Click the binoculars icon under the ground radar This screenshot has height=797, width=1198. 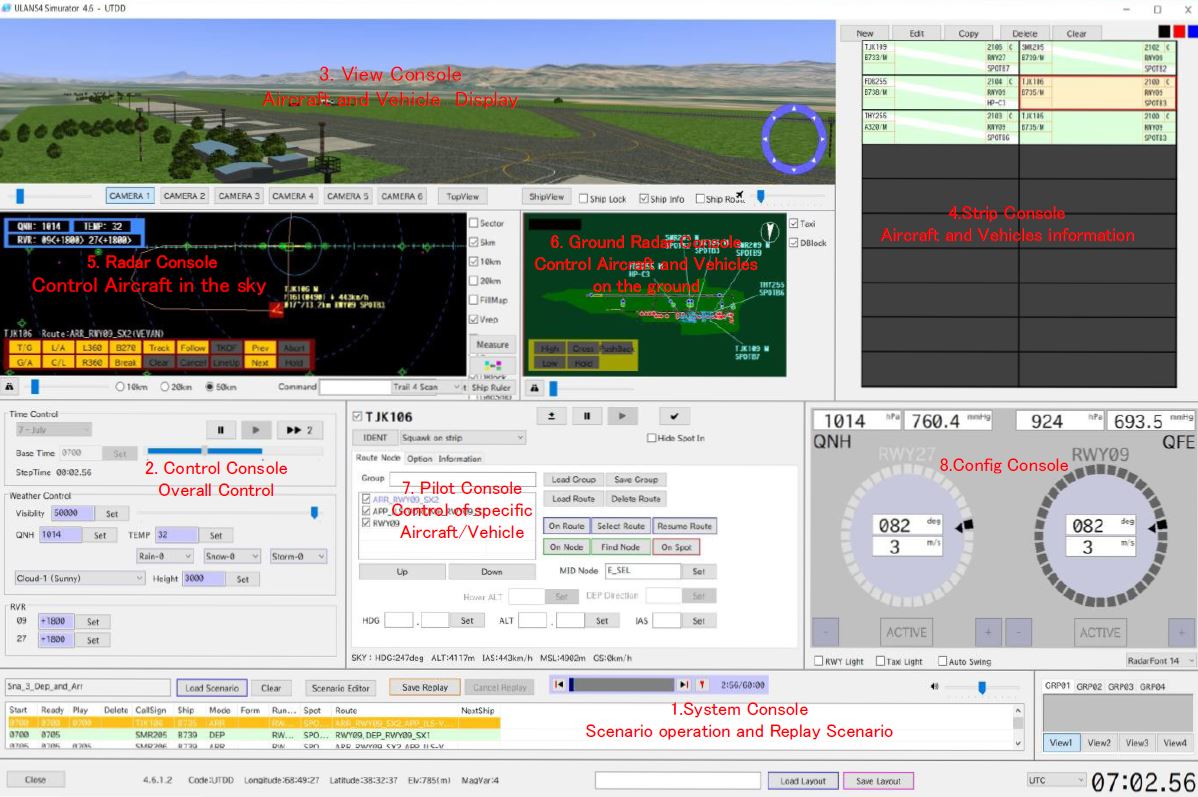click(535, 388)
